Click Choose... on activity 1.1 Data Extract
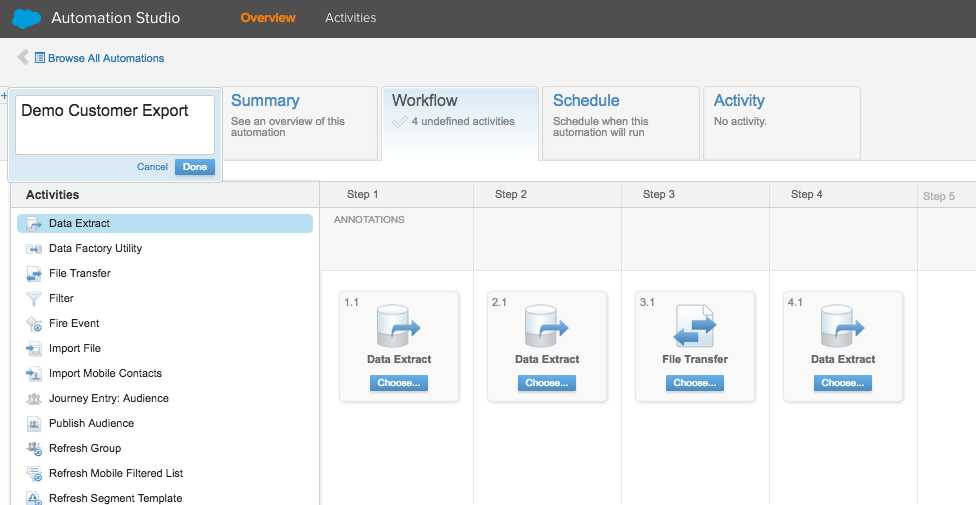 click(398, 383)
